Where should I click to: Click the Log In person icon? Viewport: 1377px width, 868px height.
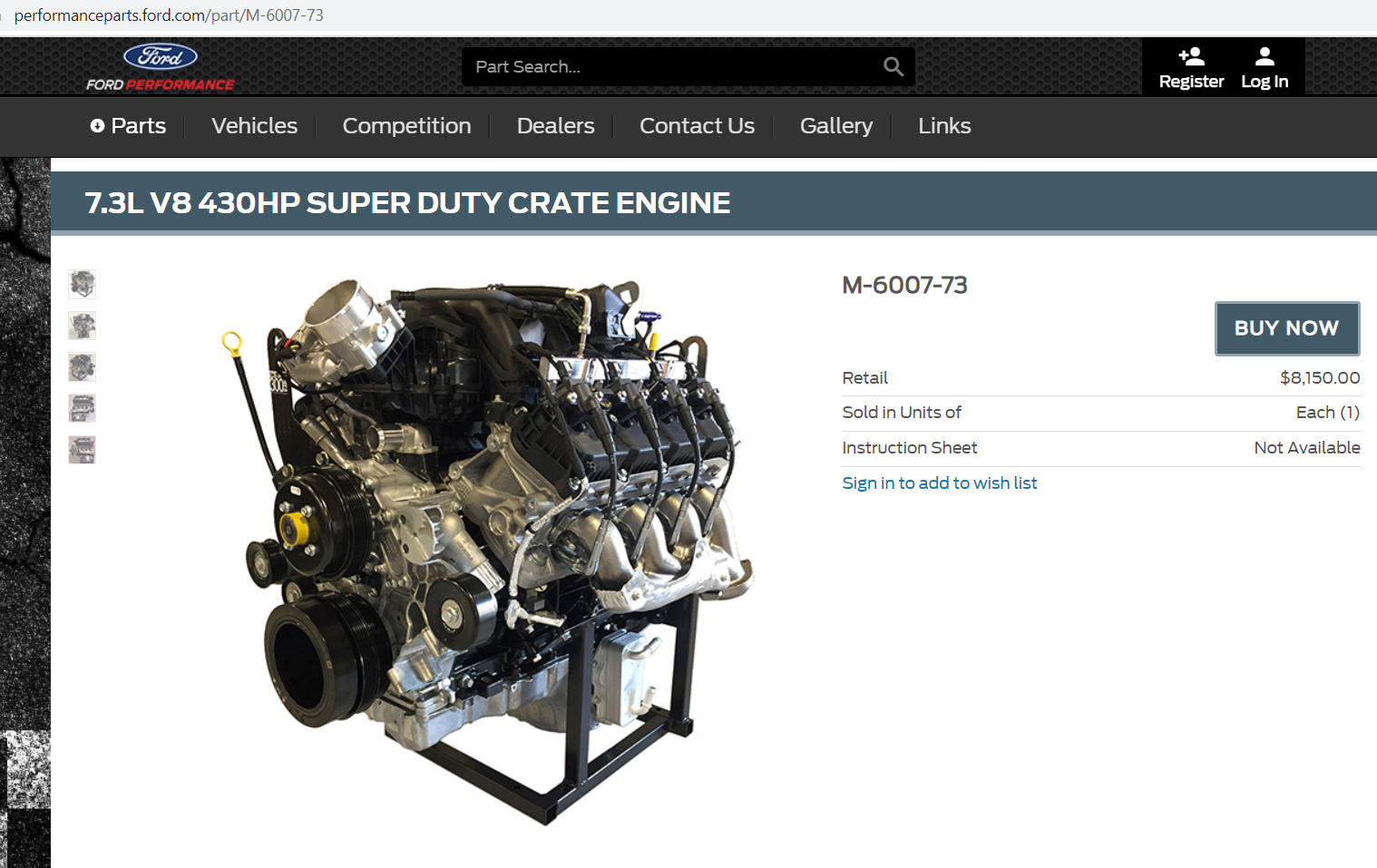pos(1265,57)
